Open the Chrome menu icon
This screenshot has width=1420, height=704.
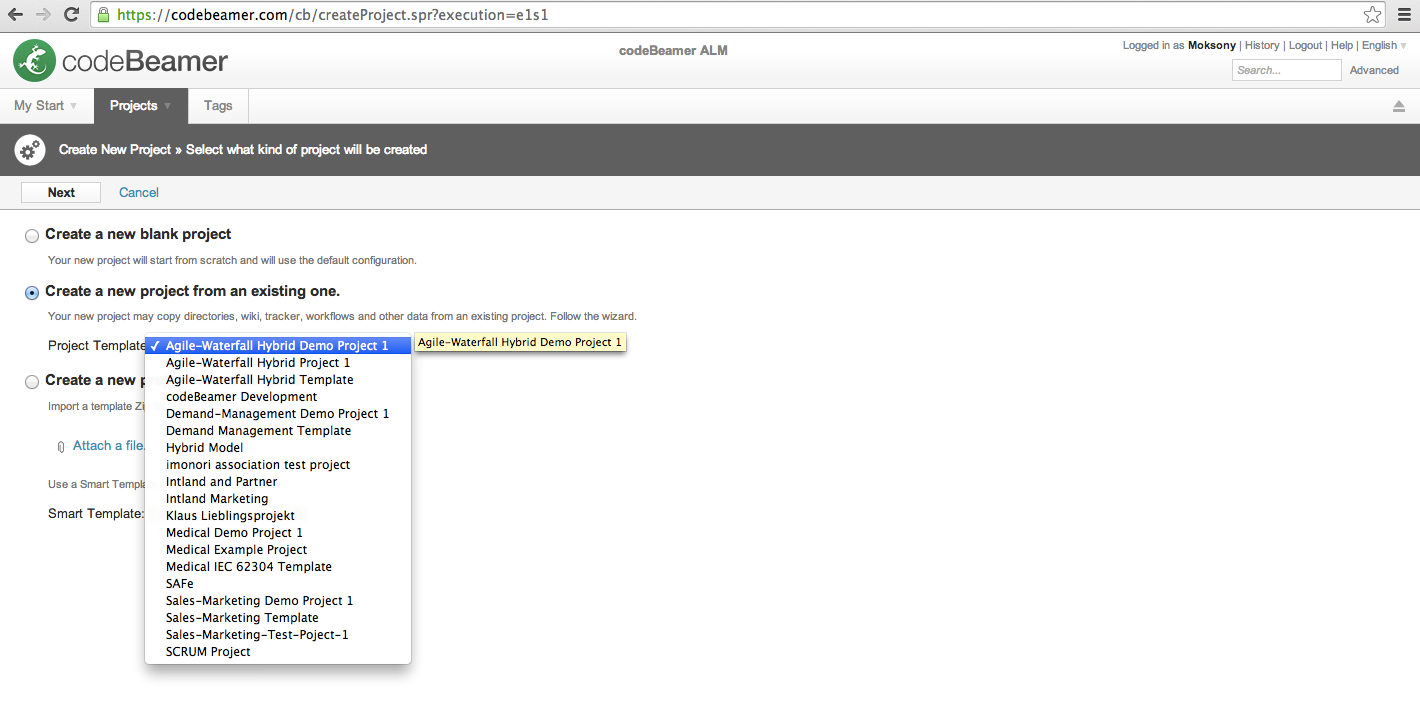pyautogui.click(x=1402, y=15)
